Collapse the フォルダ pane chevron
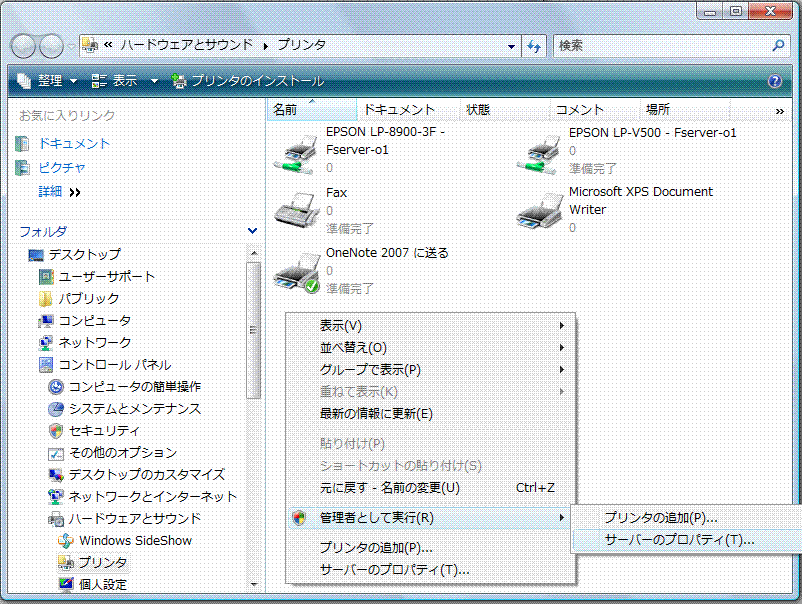 [252, 231]
